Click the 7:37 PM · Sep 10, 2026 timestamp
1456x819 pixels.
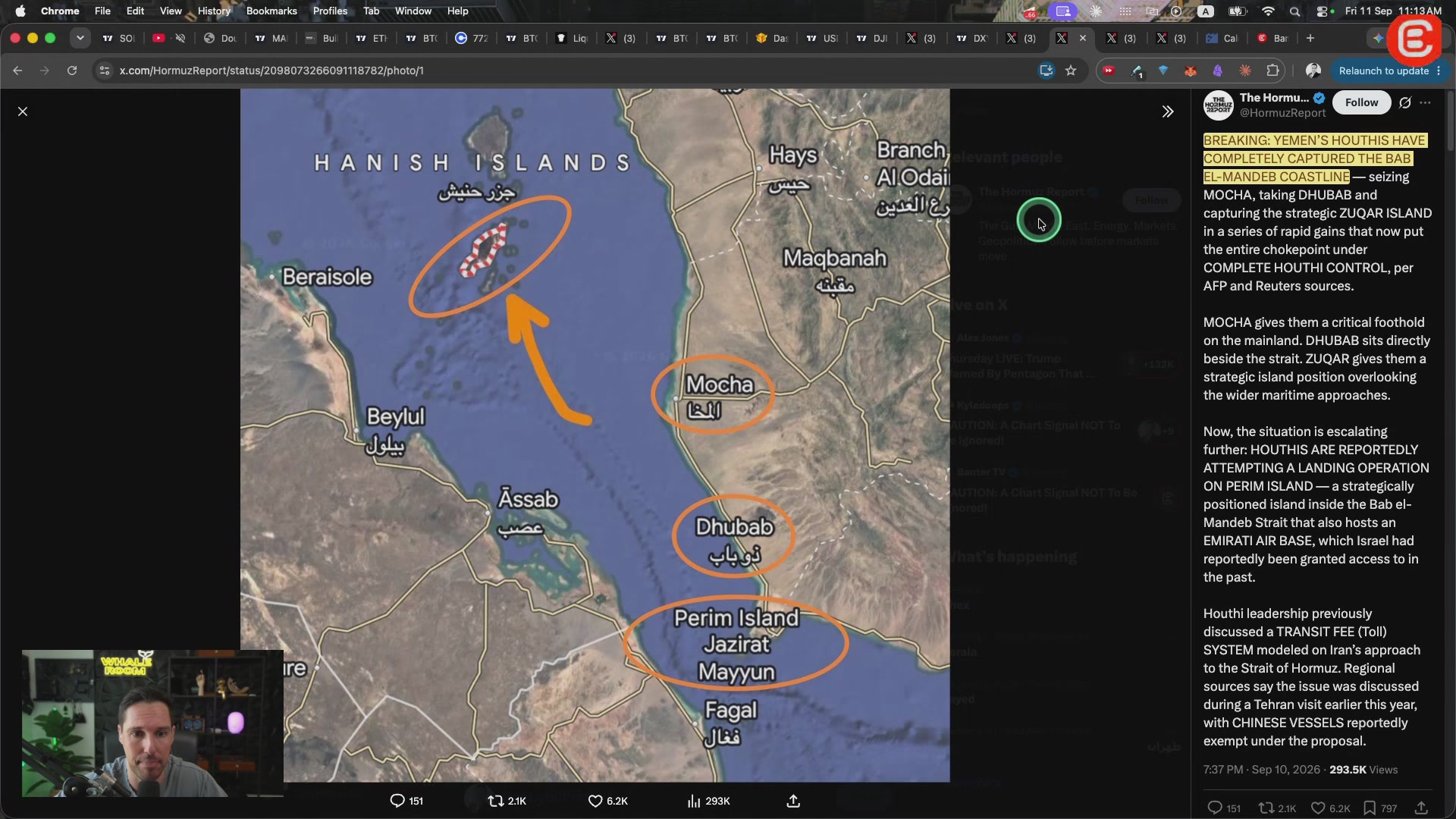tap(1261, 770)
